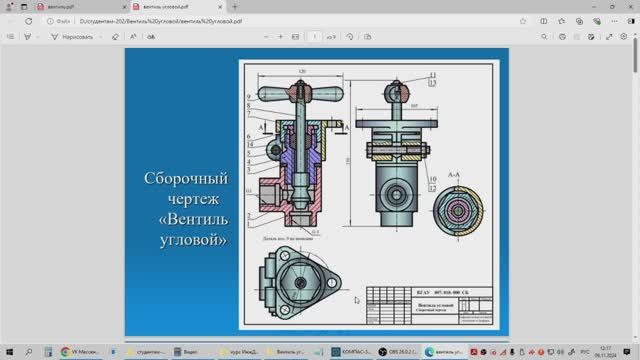Toggle the Edge sidebar button

(631, 21)
